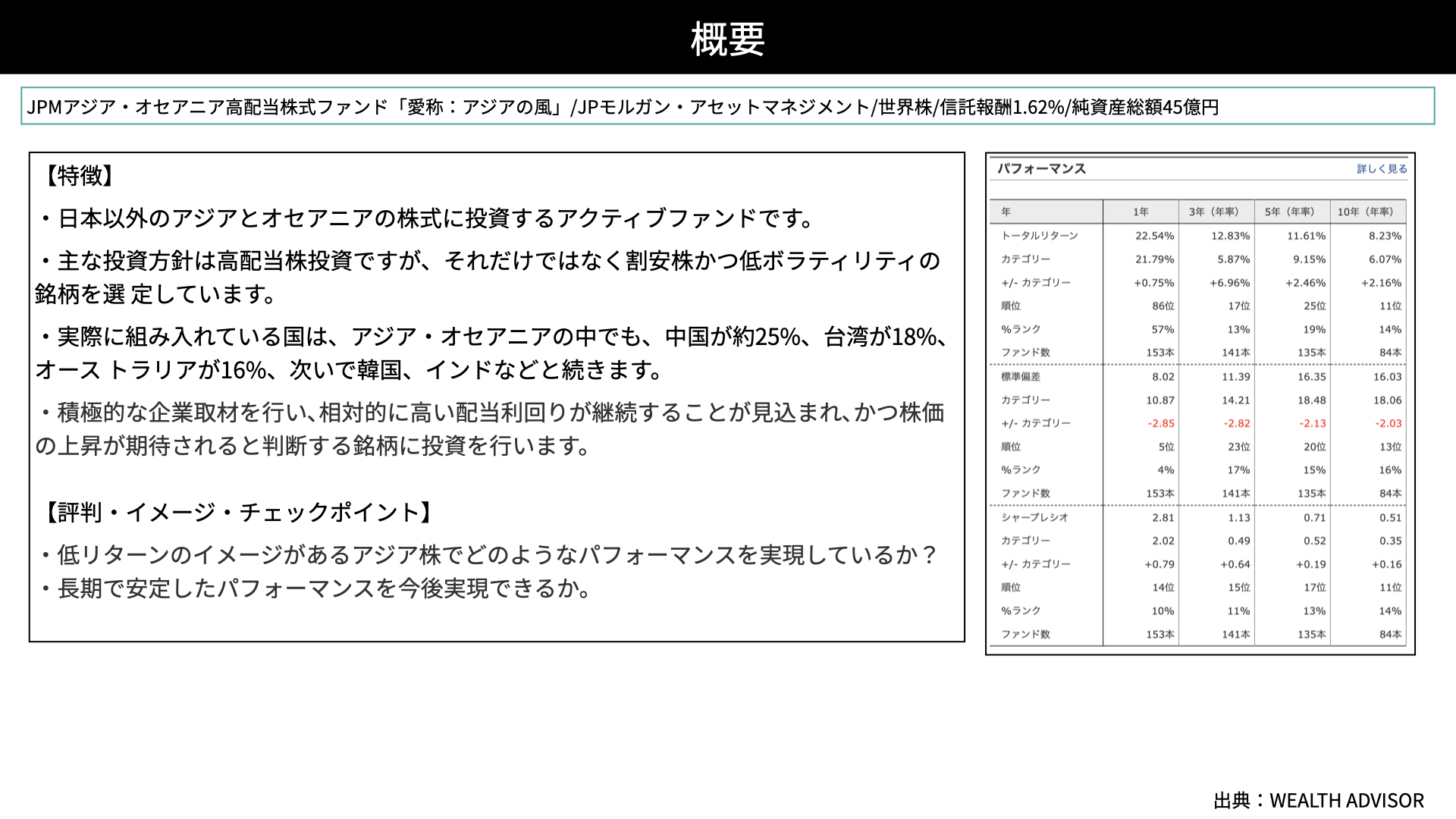The height and width of the screenshot is (819, 1456).
Task: Select the シャープレシオ row label
Action: point(1034,517)
